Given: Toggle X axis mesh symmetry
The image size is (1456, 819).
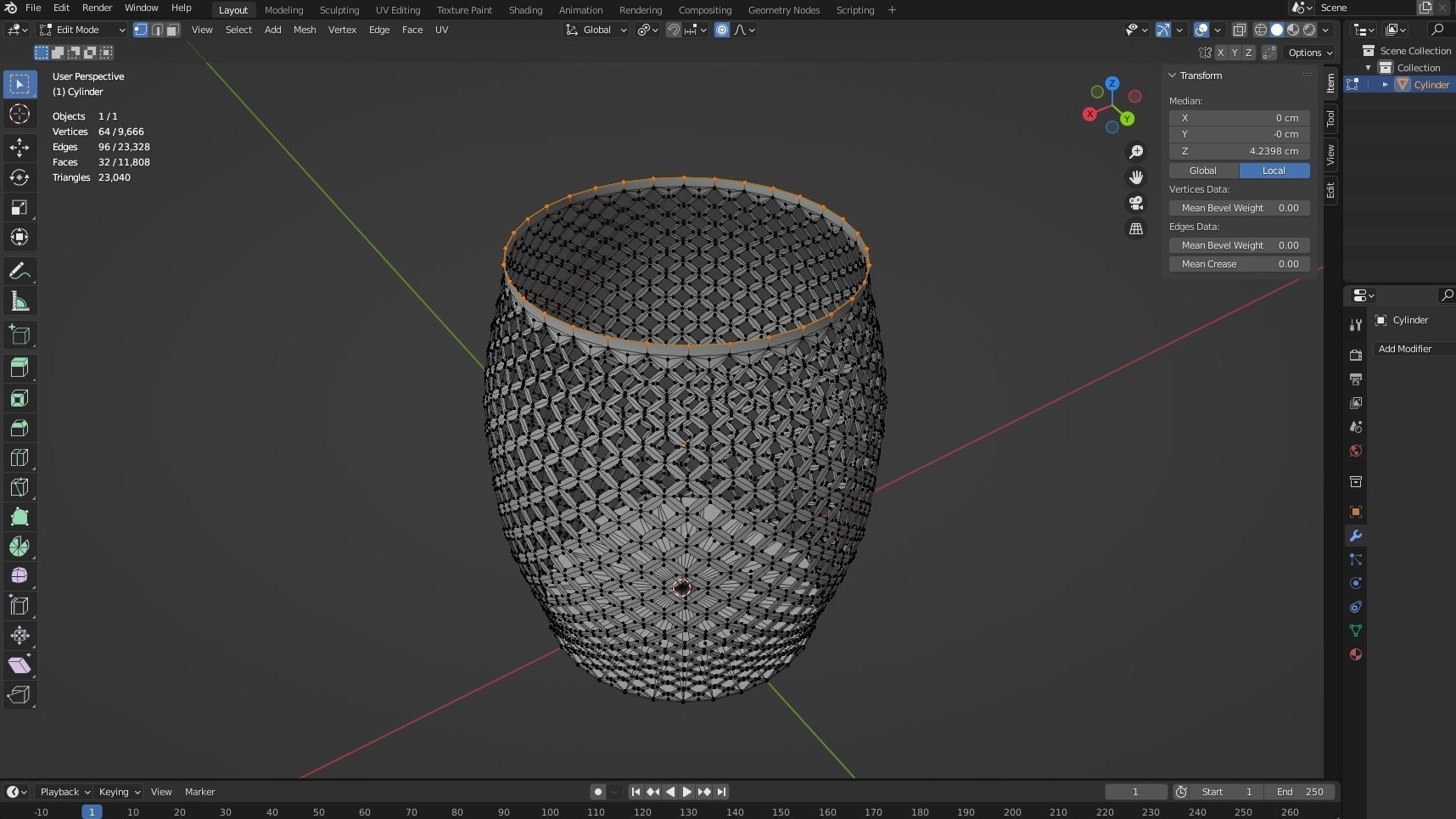Looking at the screenshot, I should click(1221, 53).
